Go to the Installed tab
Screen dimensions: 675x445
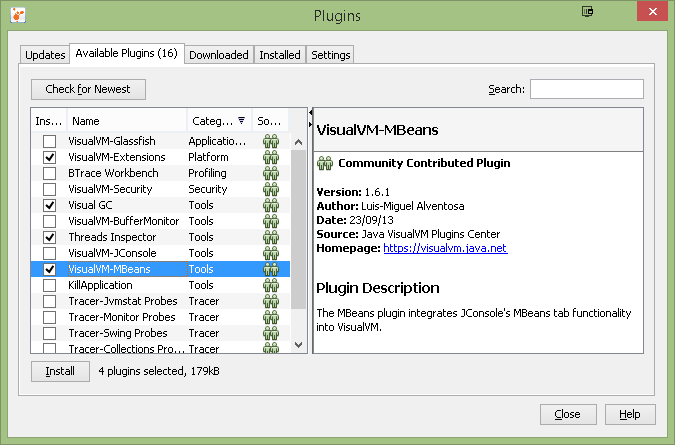coord(280,55)
